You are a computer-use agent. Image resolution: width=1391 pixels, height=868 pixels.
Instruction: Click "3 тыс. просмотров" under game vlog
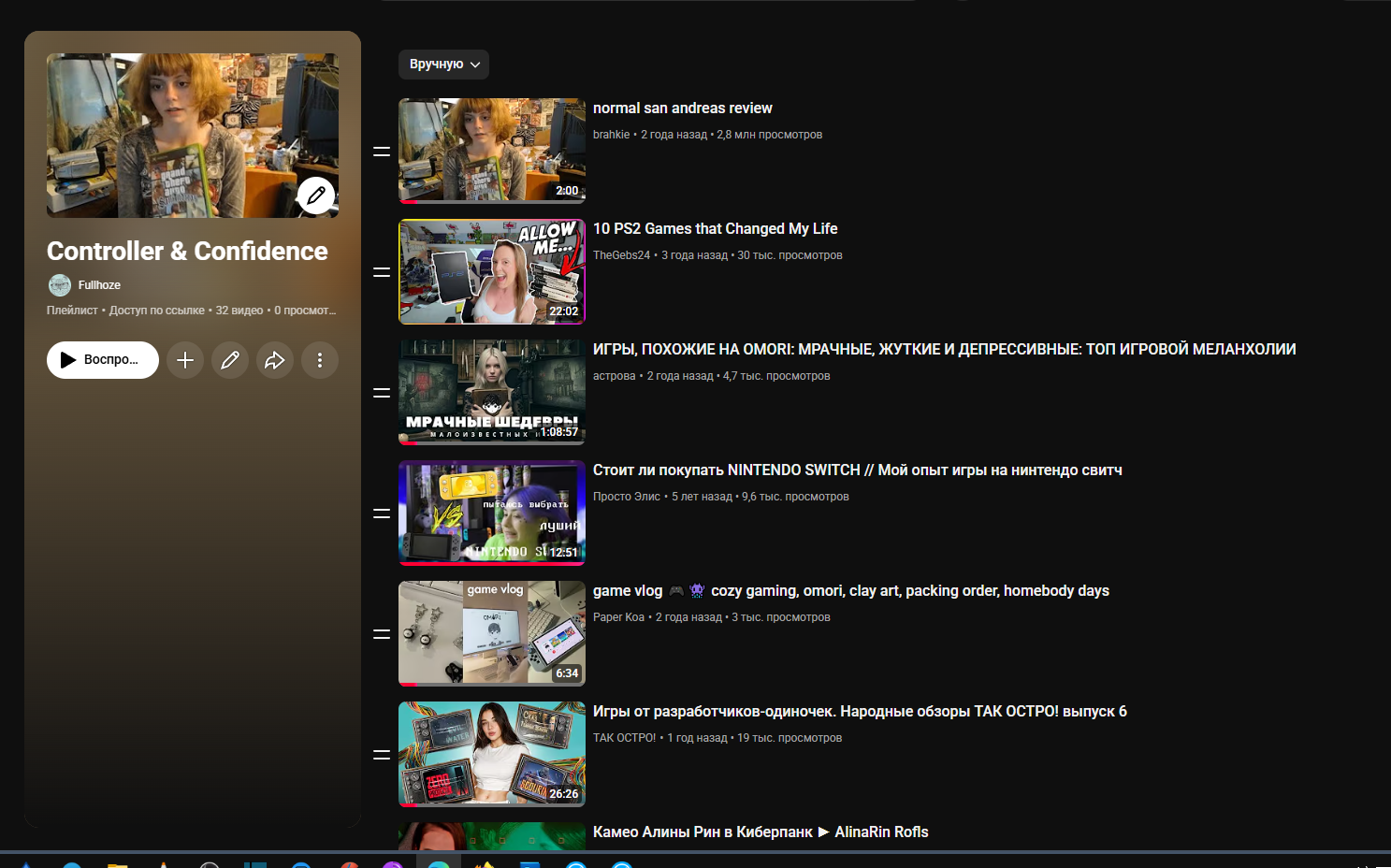(x=781, y=617)
